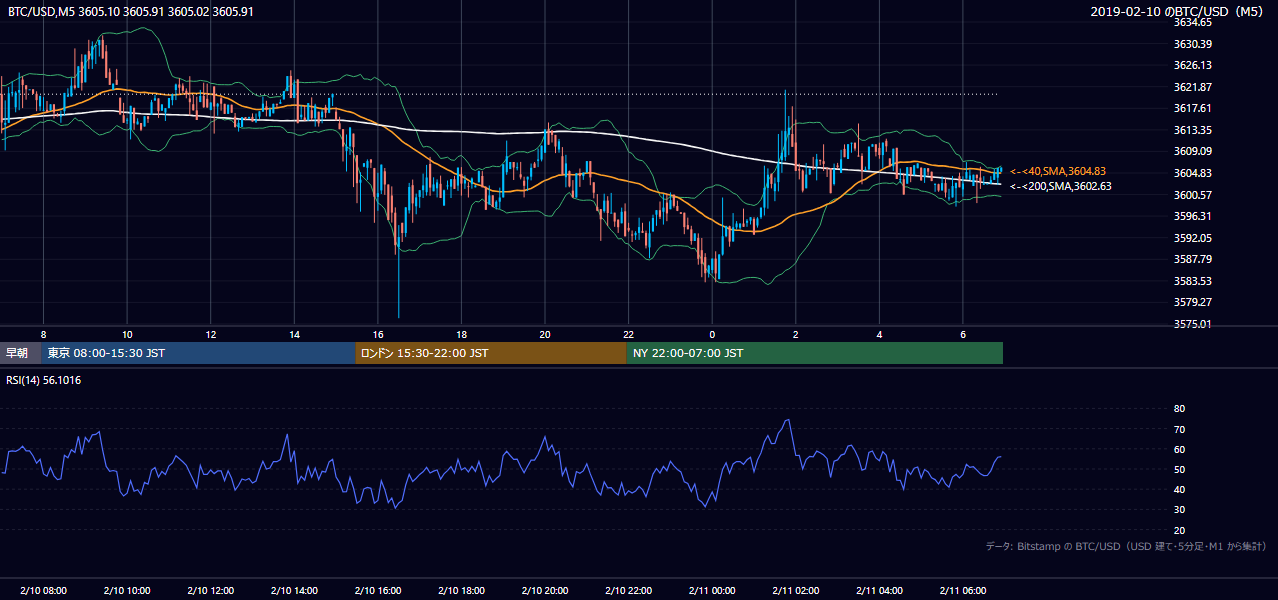Viewport: 1278px width, 600px height.
Task: Click the 早朝 session segment
Action: (x=20, y=353)
